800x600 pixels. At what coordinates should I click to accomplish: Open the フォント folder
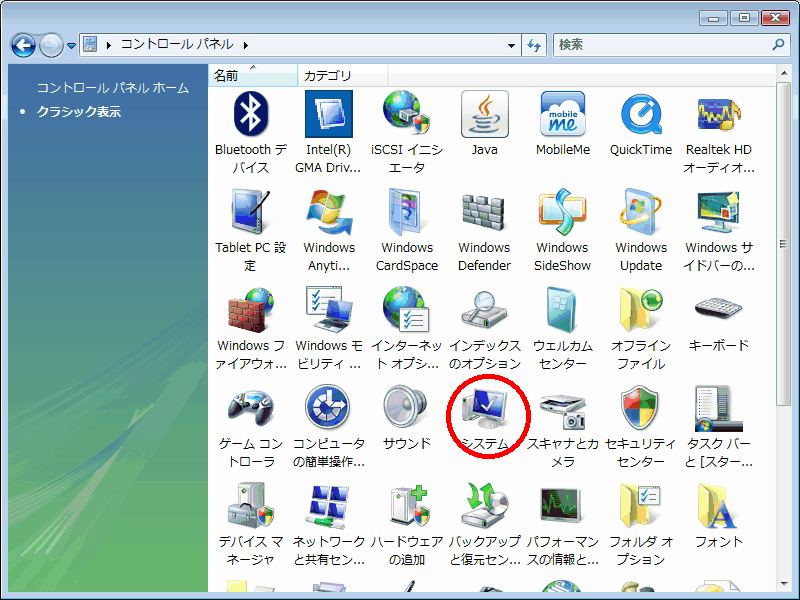click(x=719, y=515)
